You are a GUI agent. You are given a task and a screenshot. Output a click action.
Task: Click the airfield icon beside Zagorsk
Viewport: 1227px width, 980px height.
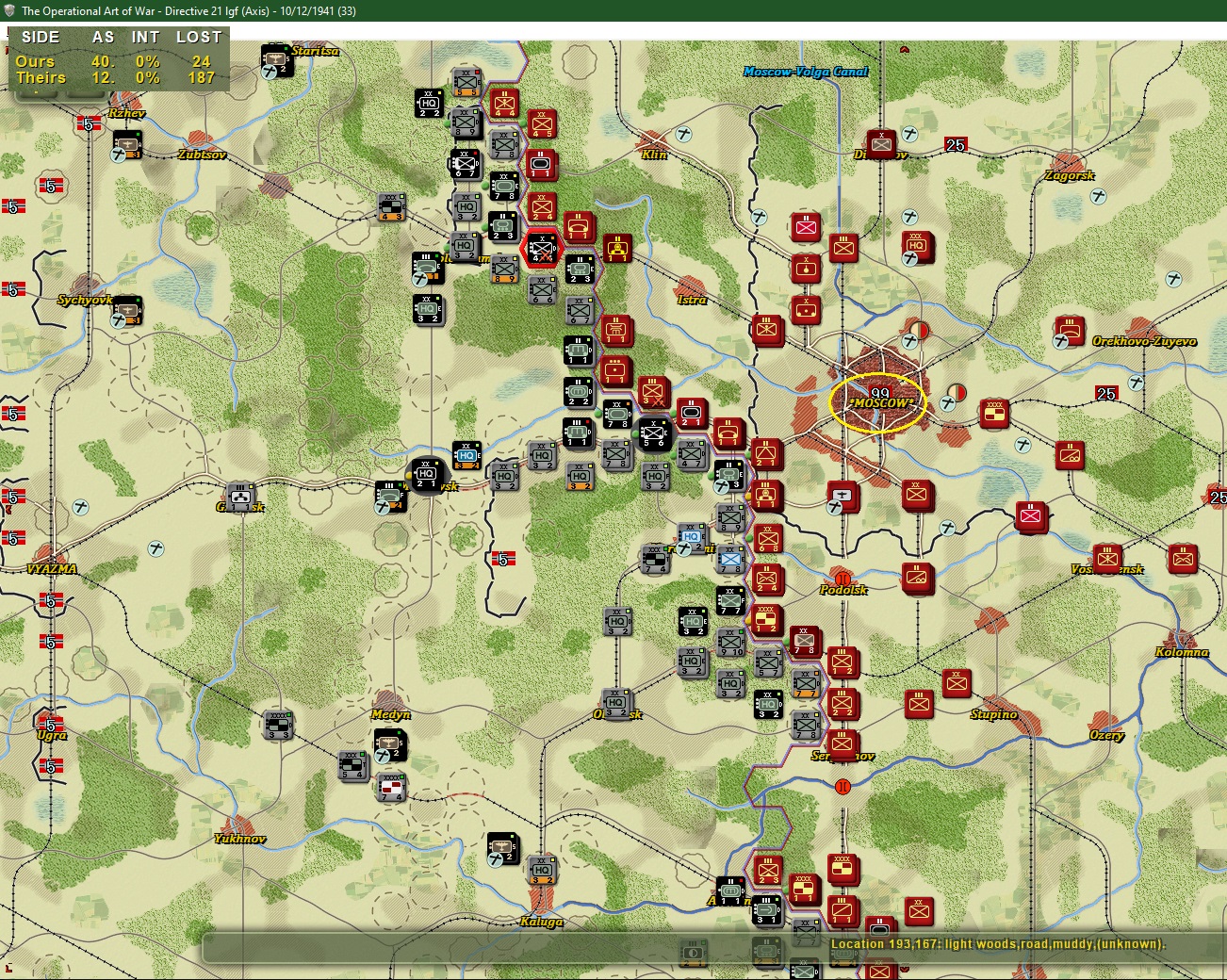tap(1099, 196)
